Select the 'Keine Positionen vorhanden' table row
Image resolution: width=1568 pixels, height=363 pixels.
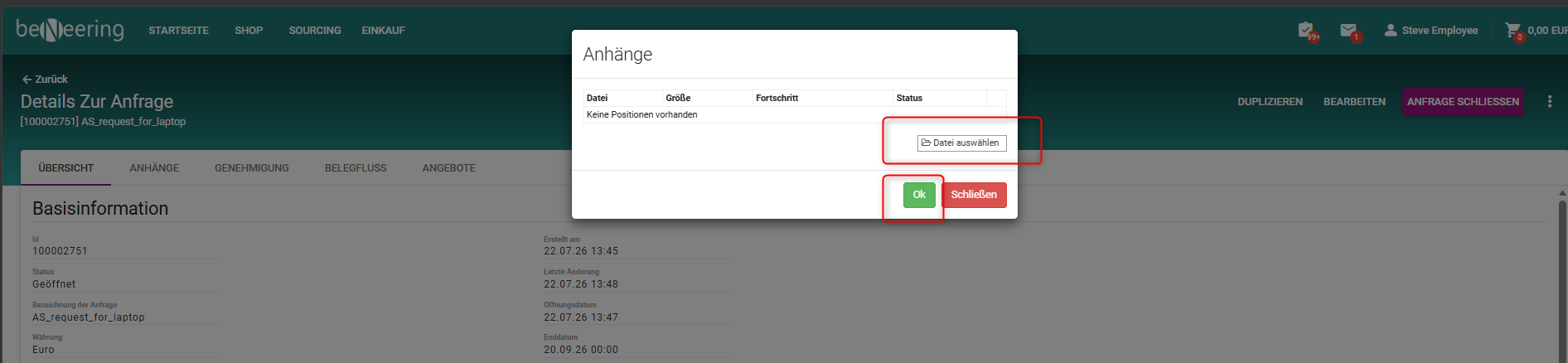pos(795,114)
